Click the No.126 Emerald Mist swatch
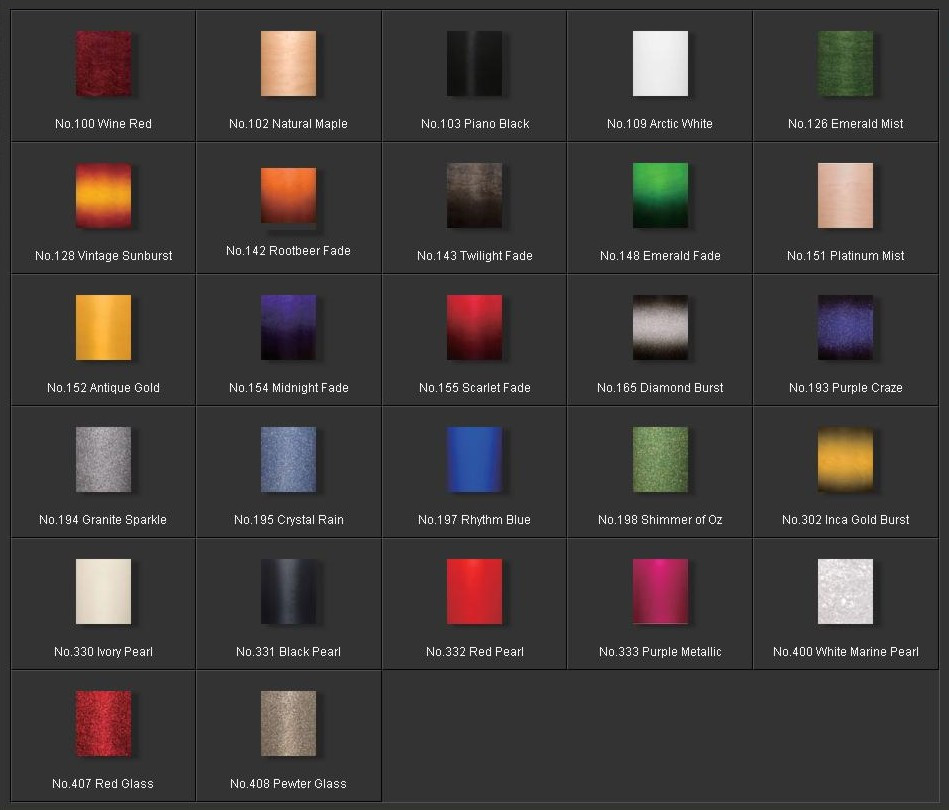 click(x=845, y=64)
